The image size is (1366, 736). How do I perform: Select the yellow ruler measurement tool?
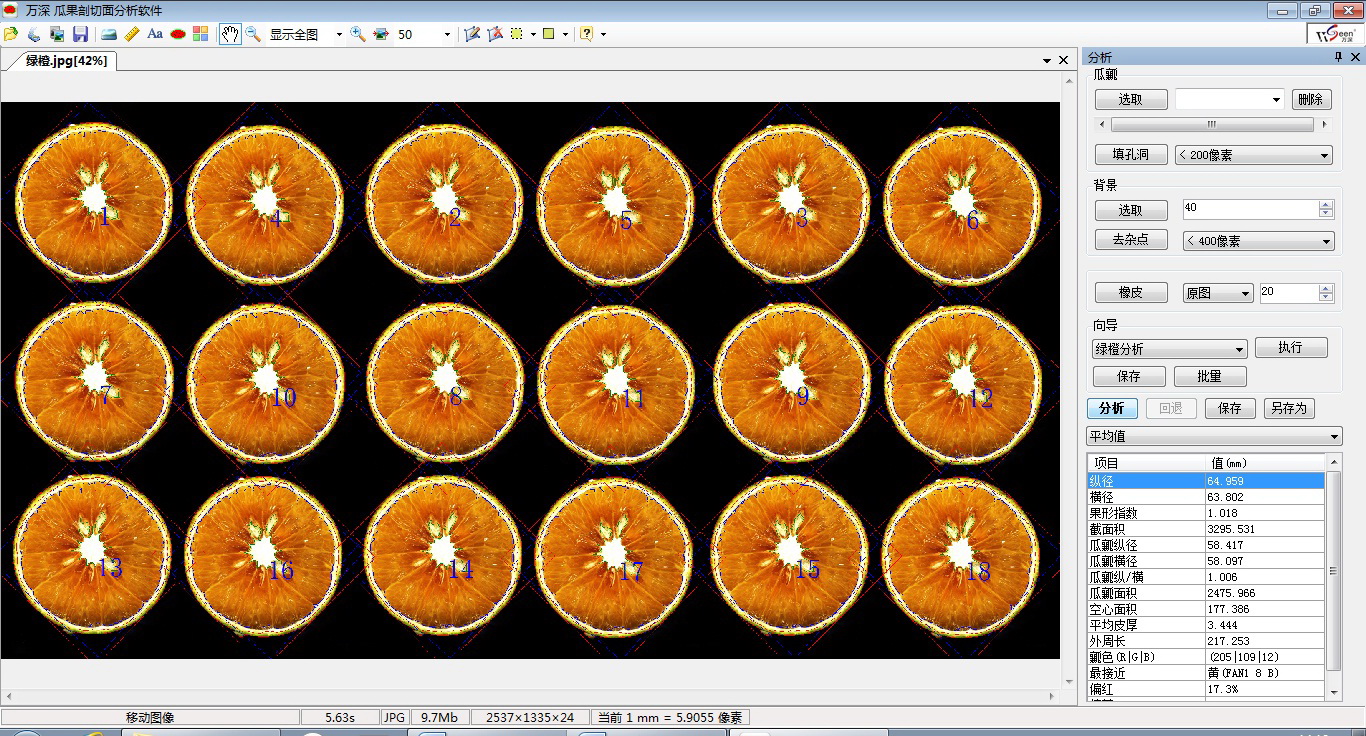[x=132, y=34]
